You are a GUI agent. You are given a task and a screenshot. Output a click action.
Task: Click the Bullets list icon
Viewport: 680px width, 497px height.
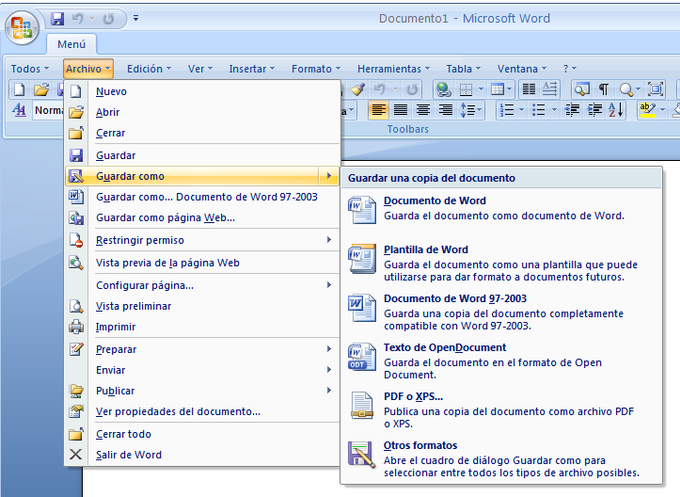[538, 110]
